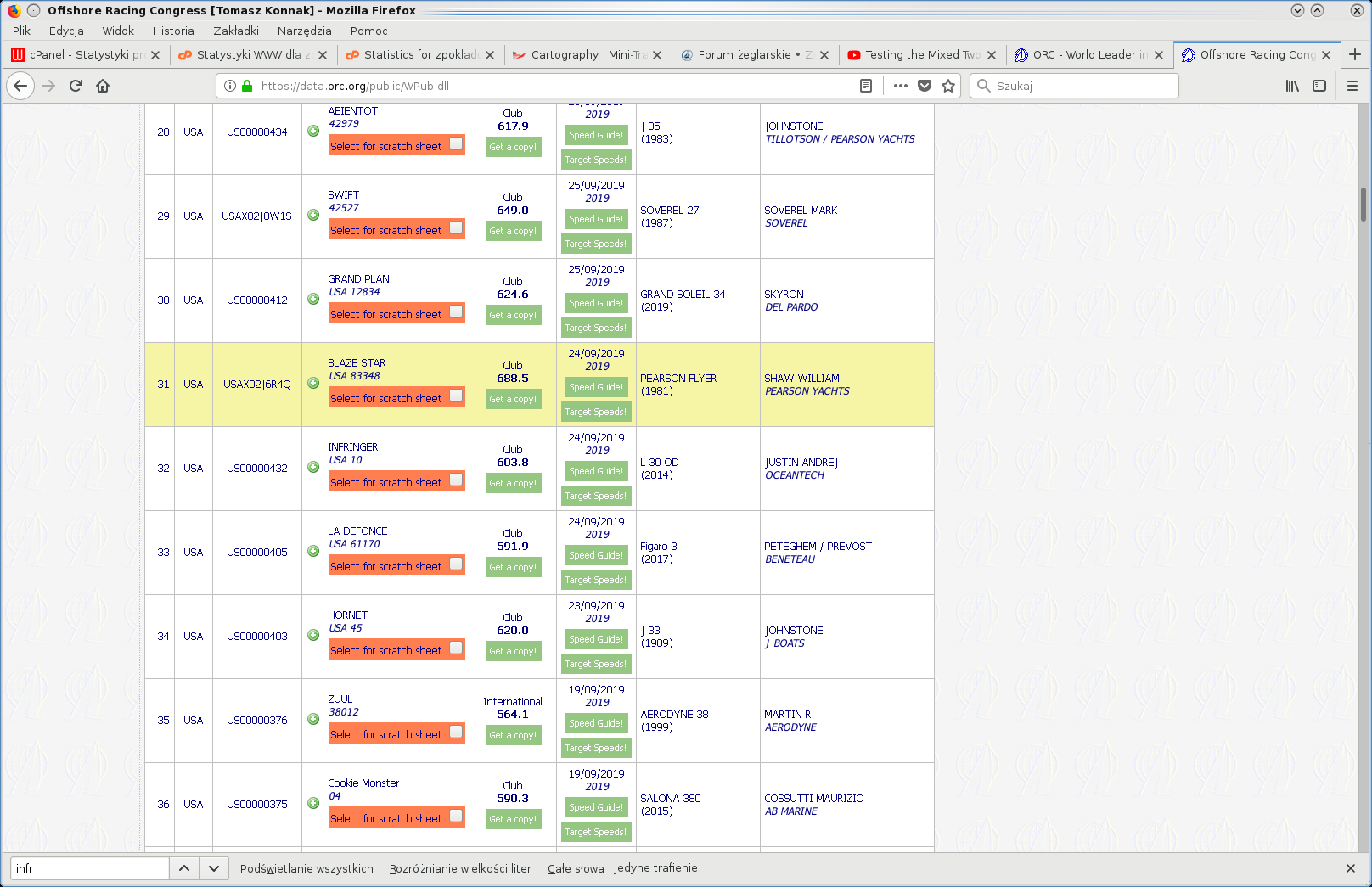Open page actions three-dot menu

tap(901, 86)
